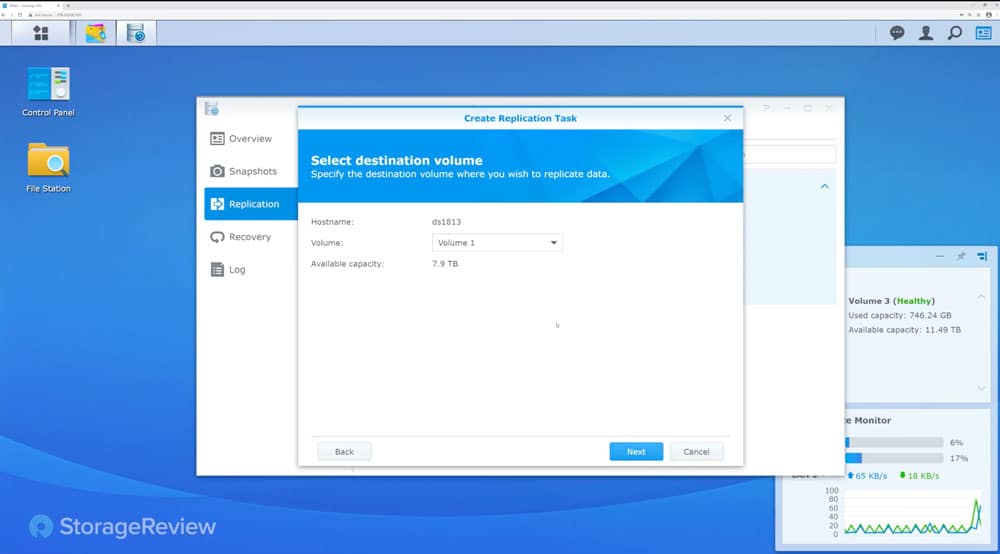This screenshot has width=1000, height=554.
Task: Go to Recovery in sidebar
Action: (251, 237)
